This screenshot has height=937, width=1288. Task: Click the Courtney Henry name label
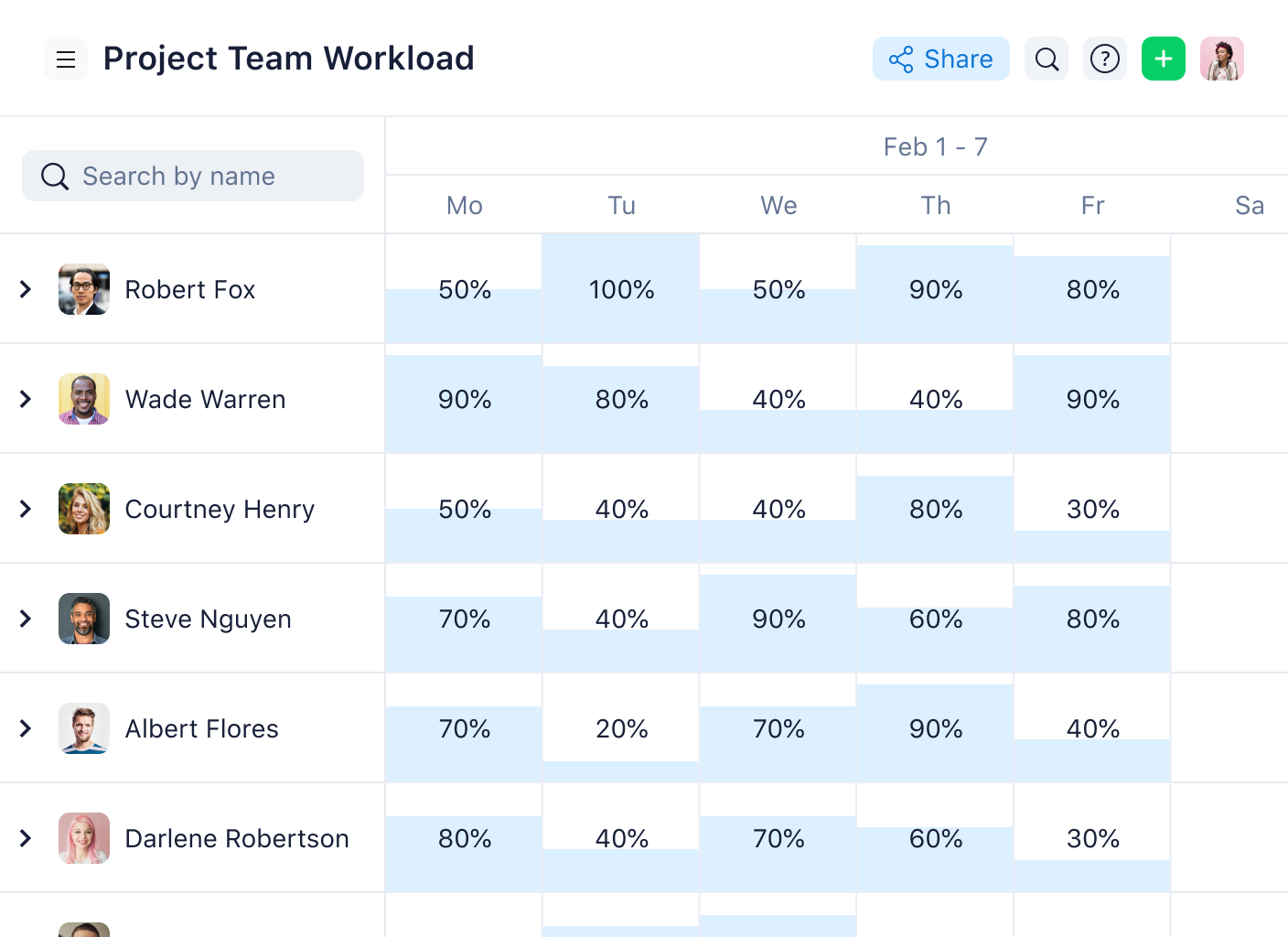pyautogui.click(x=220, y=509)
